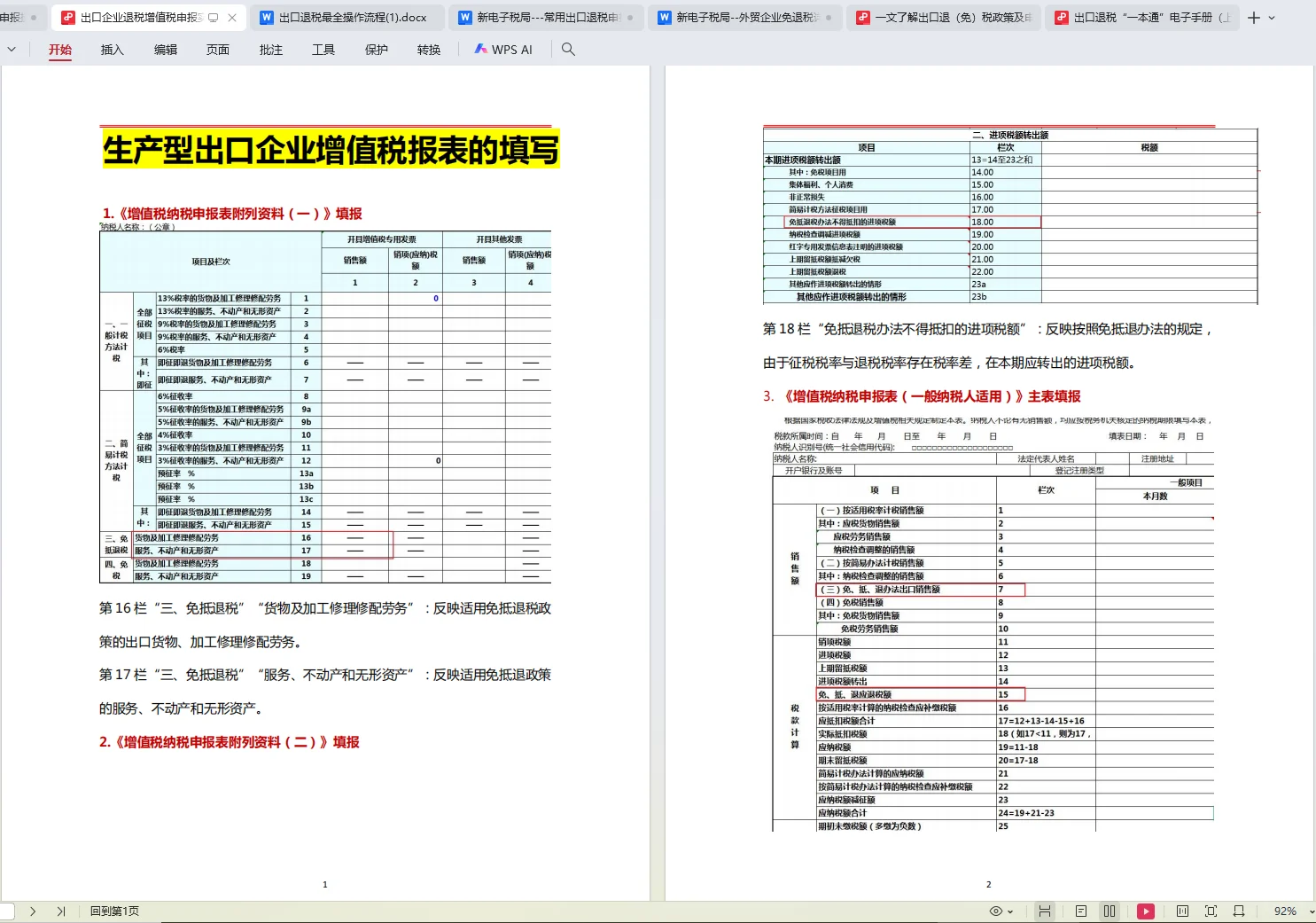Switch to the 批注 ribbon tab
The width and height of the screenshot is (1316, 923).
click(270, 50)
